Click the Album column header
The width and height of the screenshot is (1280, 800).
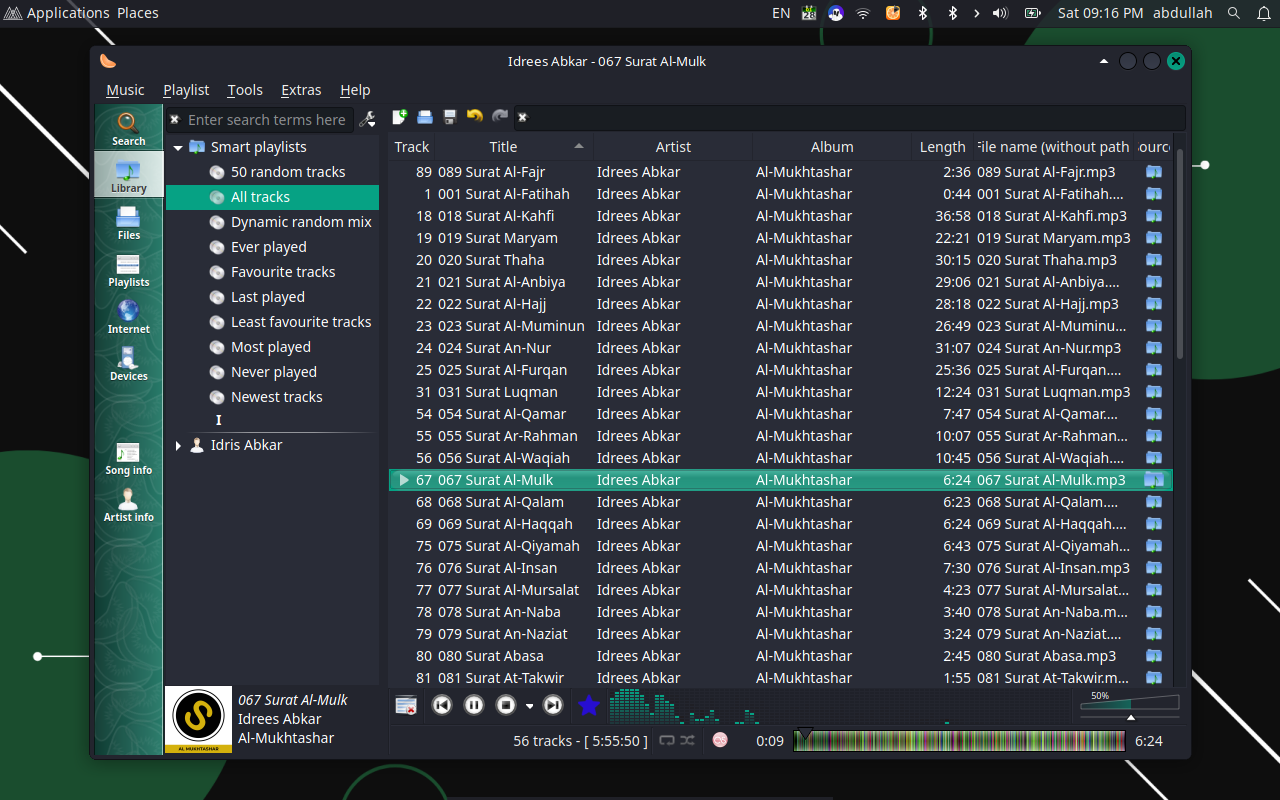click(832, 146)
